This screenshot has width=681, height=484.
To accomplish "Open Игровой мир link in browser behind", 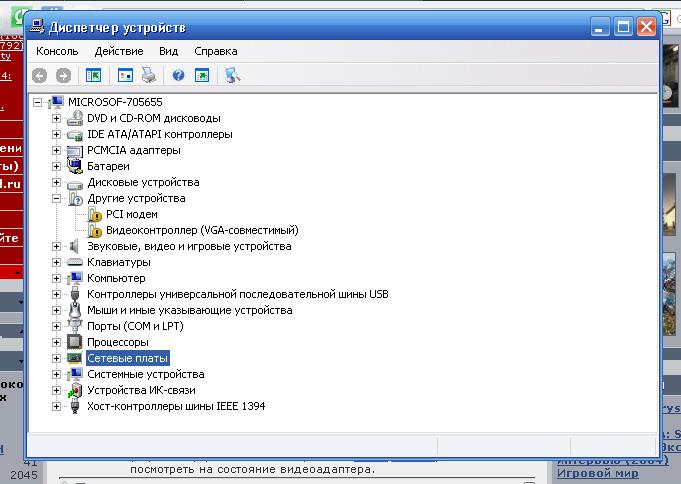I will click(x=598, y=473).
